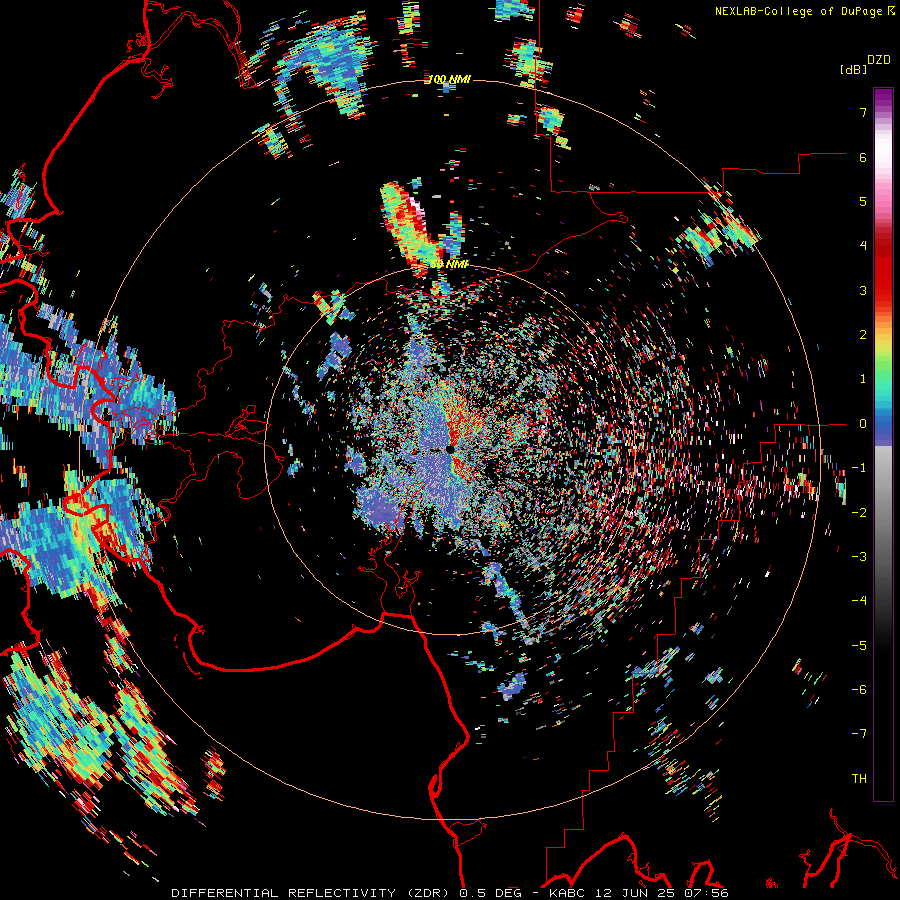The image size is (900, 900).
Task: Pick the white-pink band near 6 dB
Action: point(883,155)
